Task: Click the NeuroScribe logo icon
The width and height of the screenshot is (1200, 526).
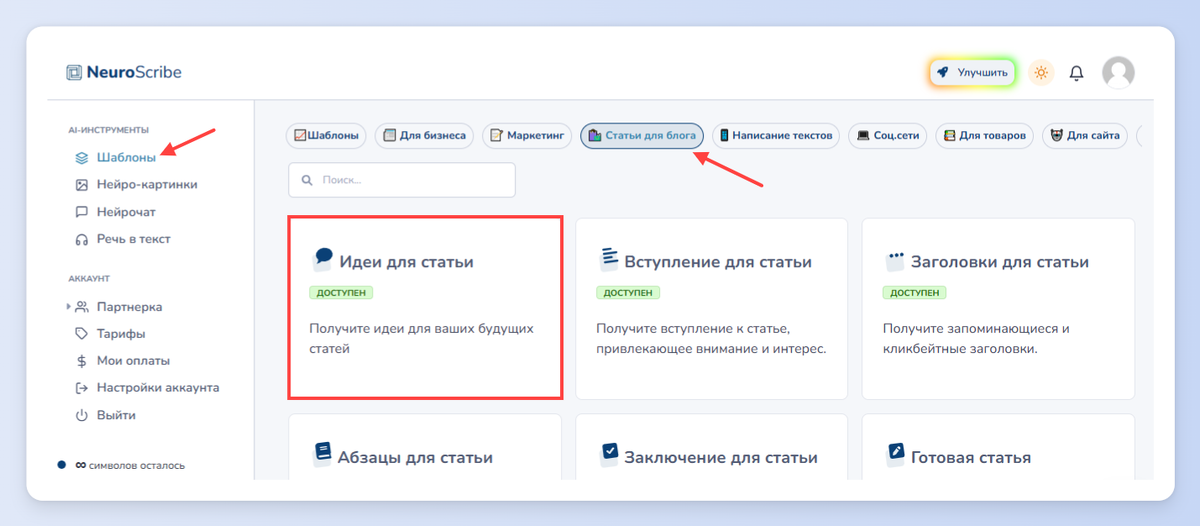Action: pyautogui.click(x=74, y=72)
